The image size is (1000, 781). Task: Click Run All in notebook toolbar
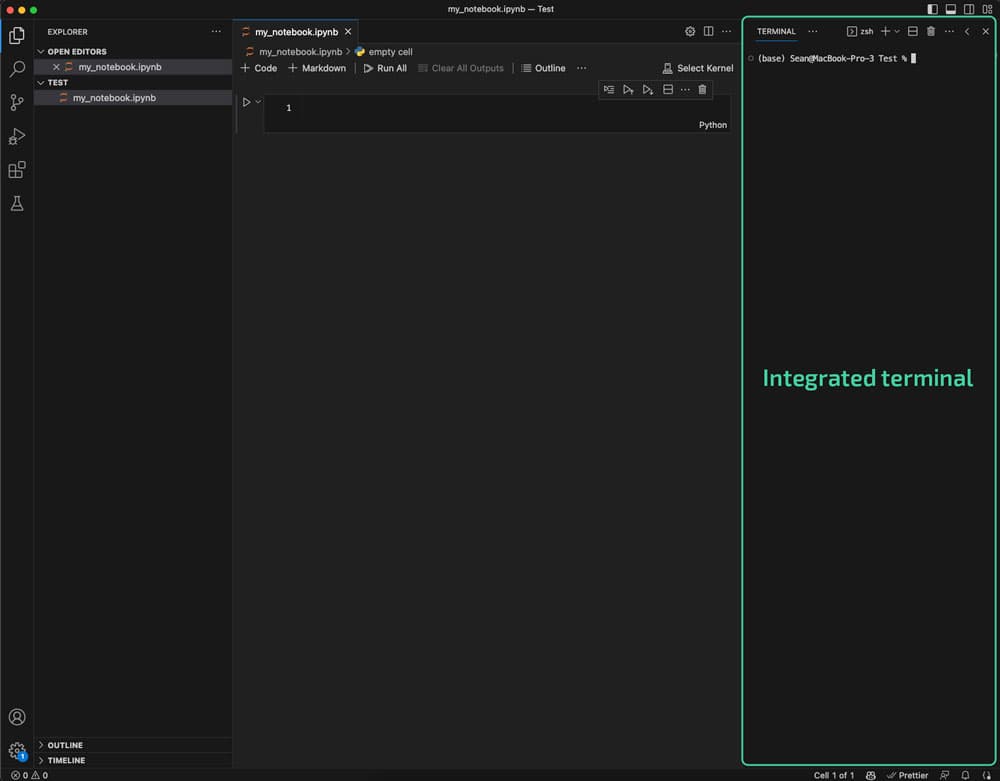[385, 68]
